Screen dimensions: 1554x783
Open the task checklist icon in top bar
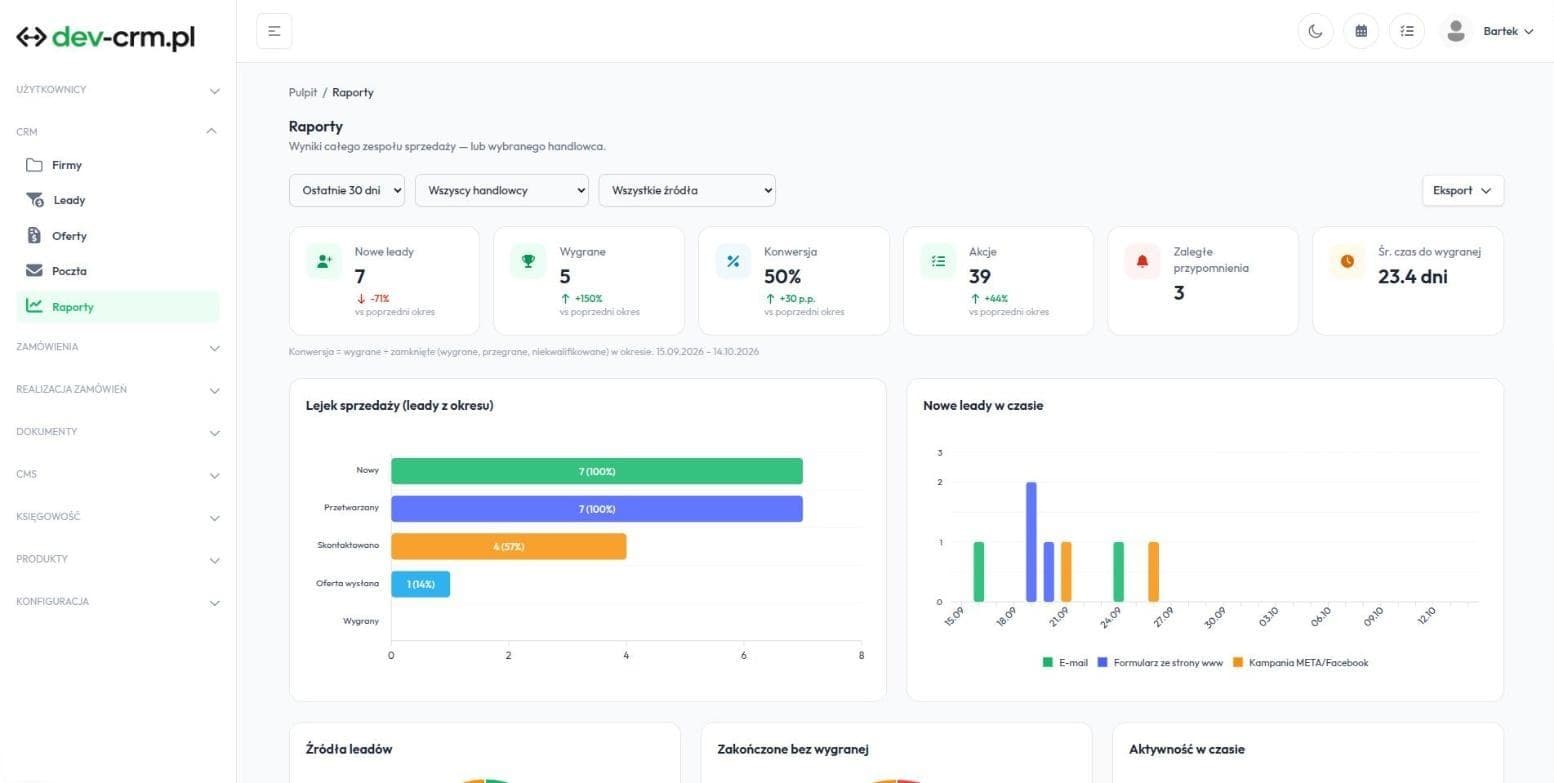click(1407, 31)
